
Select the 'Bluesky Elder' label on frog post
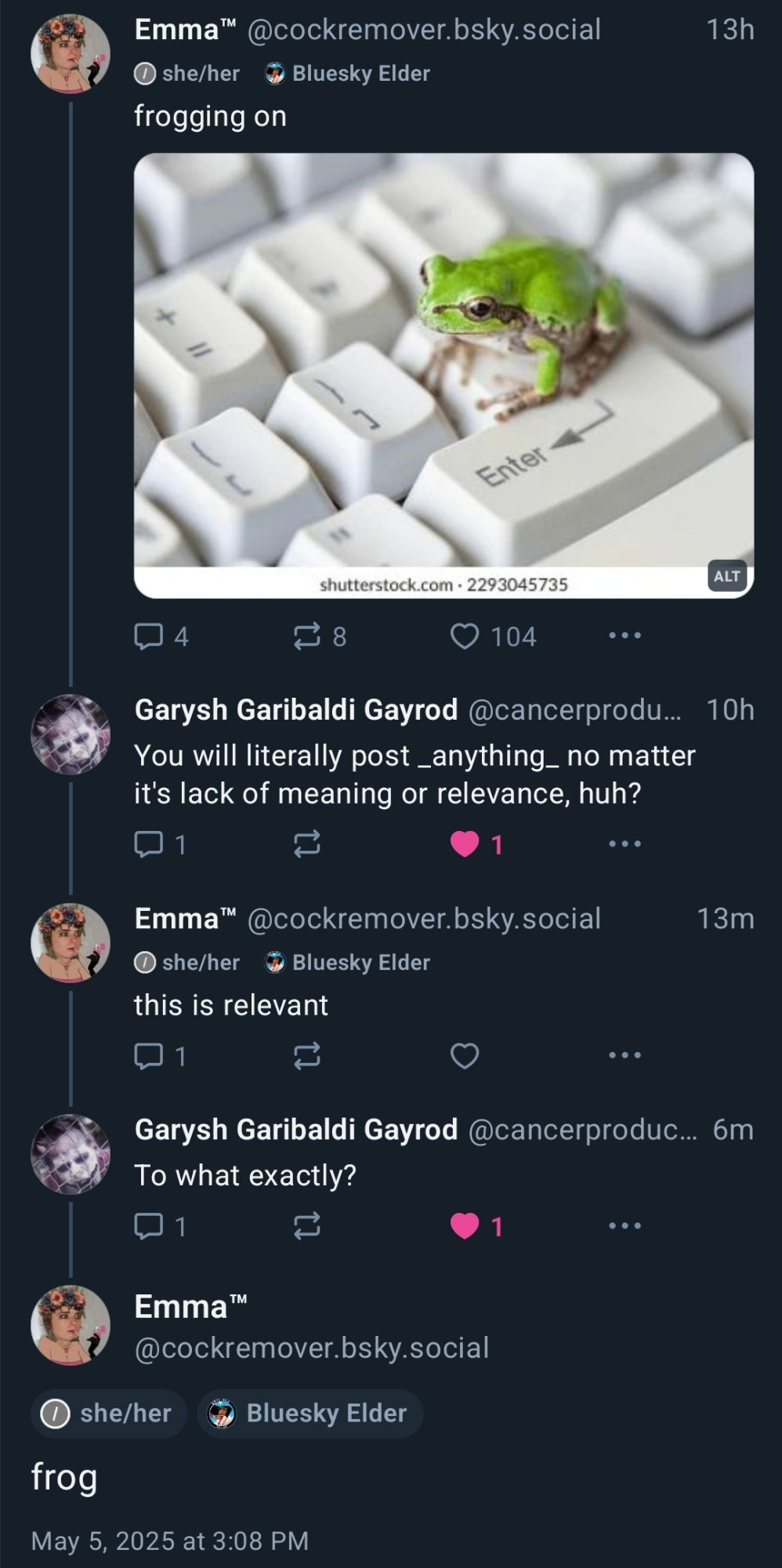pyautogui.click(x=310, y=1414)
